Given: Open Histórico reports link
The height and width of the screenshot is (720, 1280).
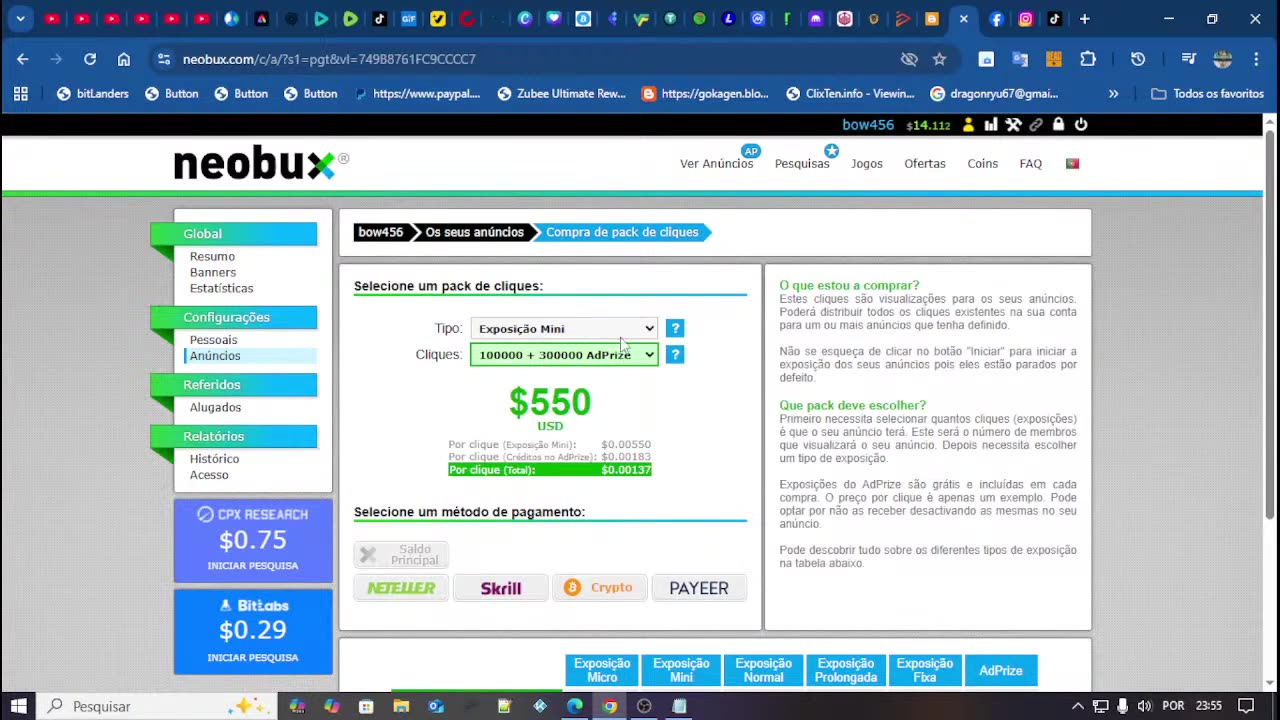Looking at the screenshot, I should pos(214,459).
